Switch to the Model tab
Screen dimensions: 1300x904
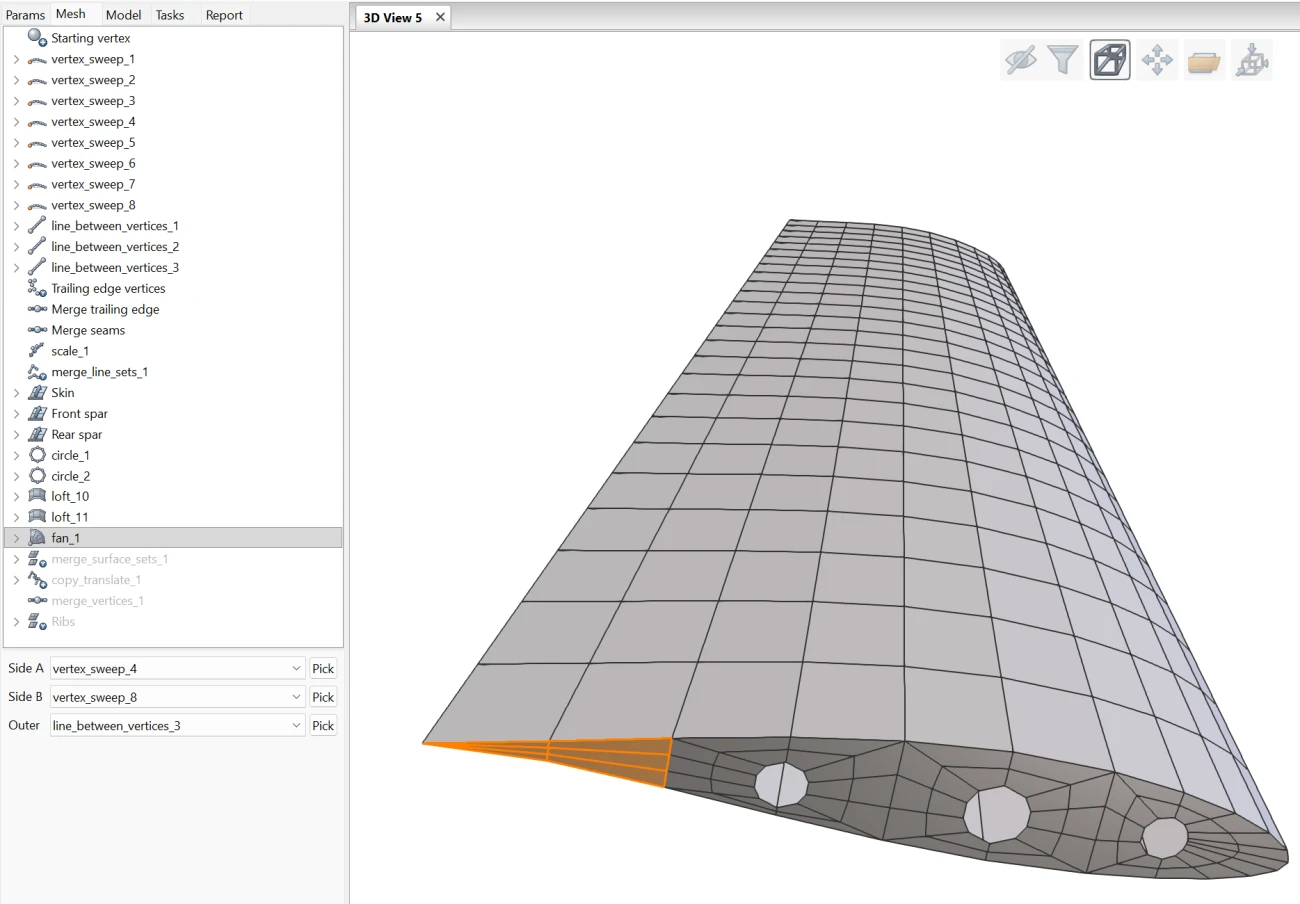(123, 15)
